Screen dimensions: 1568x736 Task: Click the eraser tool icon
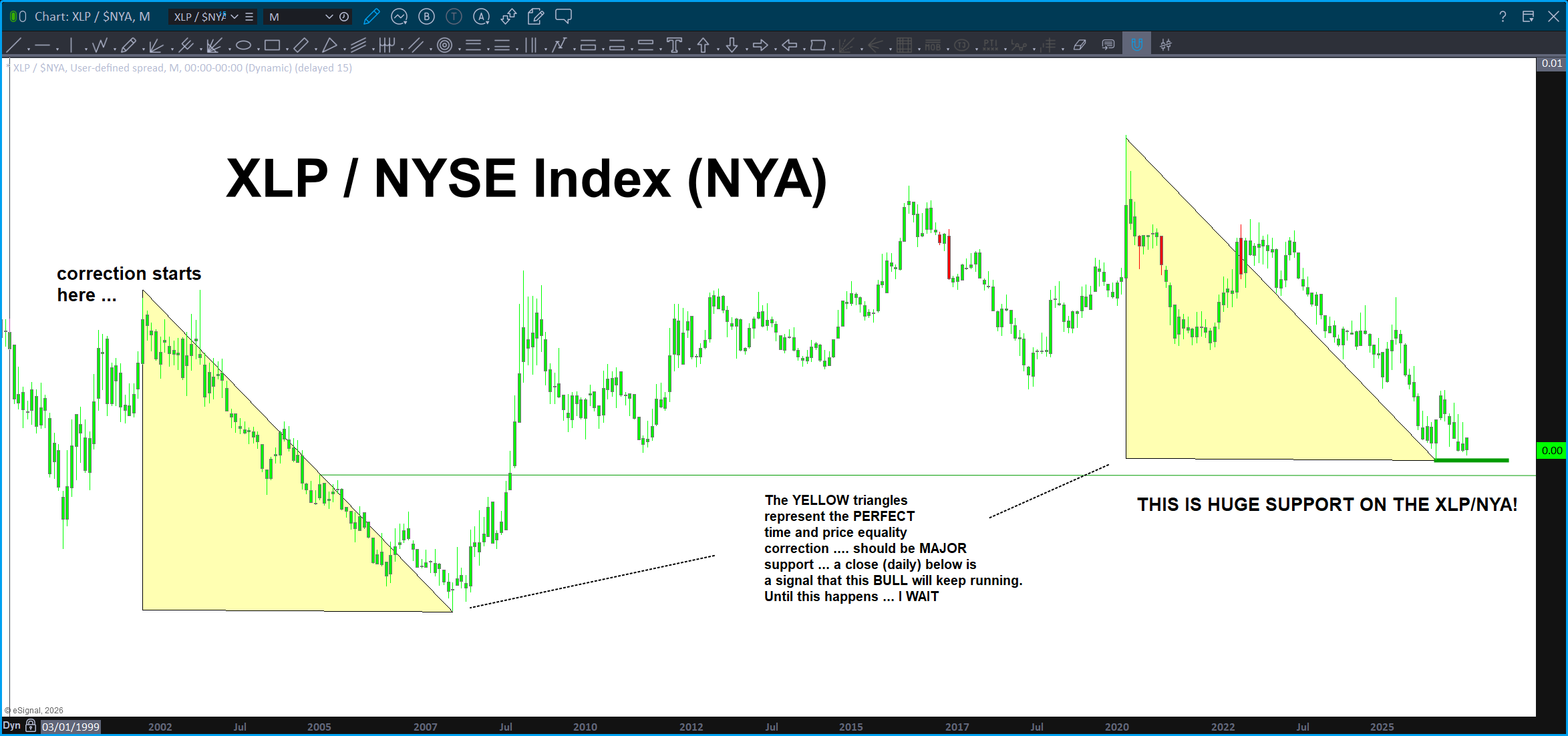click(1080, 45)
